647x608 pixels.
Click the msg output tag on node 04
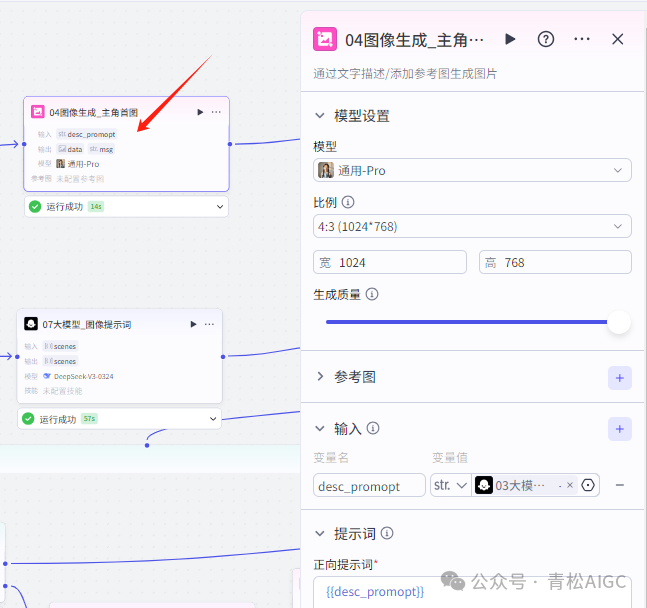point(101,149)
